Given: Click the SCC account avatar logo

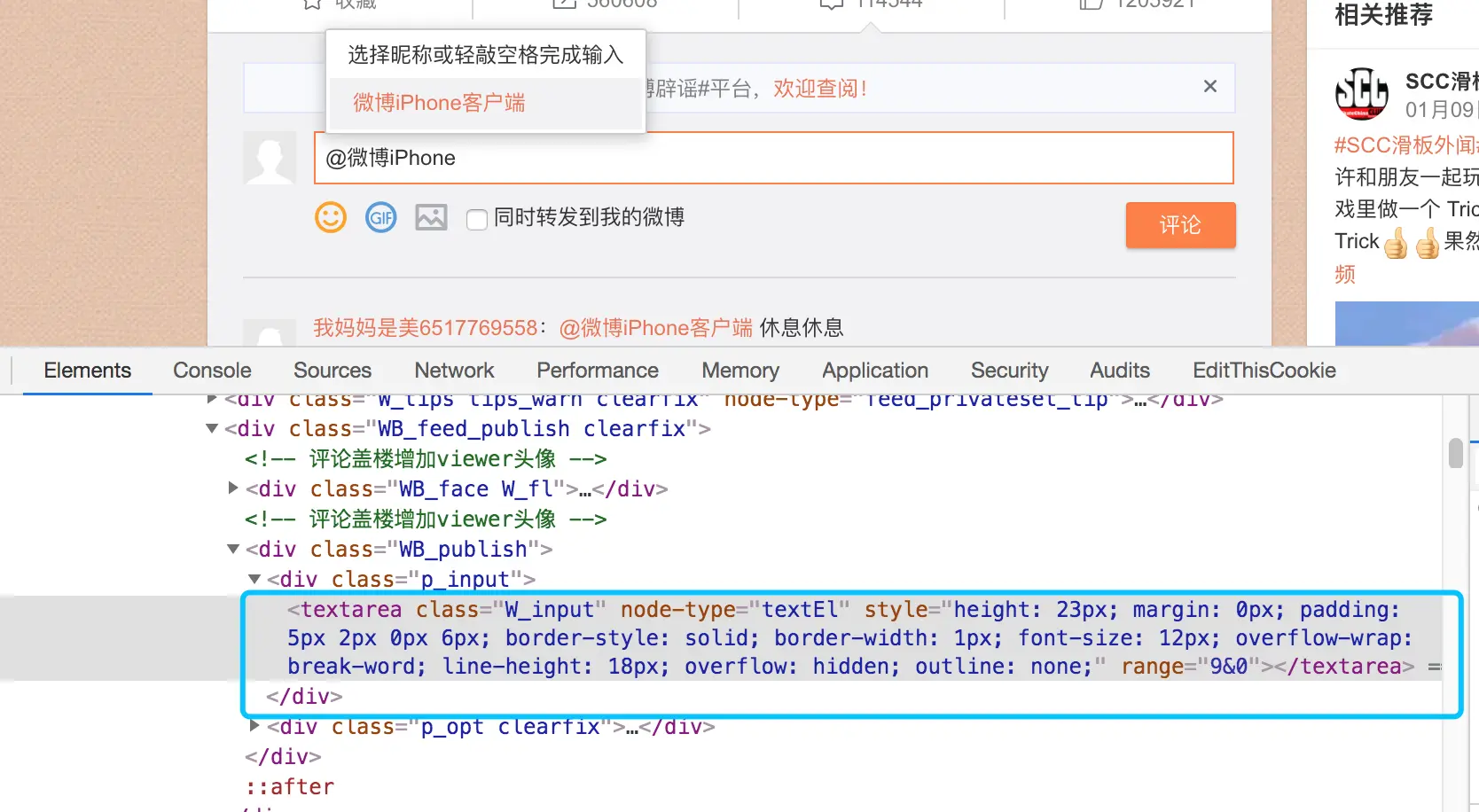Looking at the screenshot, I should point(1362,93).
